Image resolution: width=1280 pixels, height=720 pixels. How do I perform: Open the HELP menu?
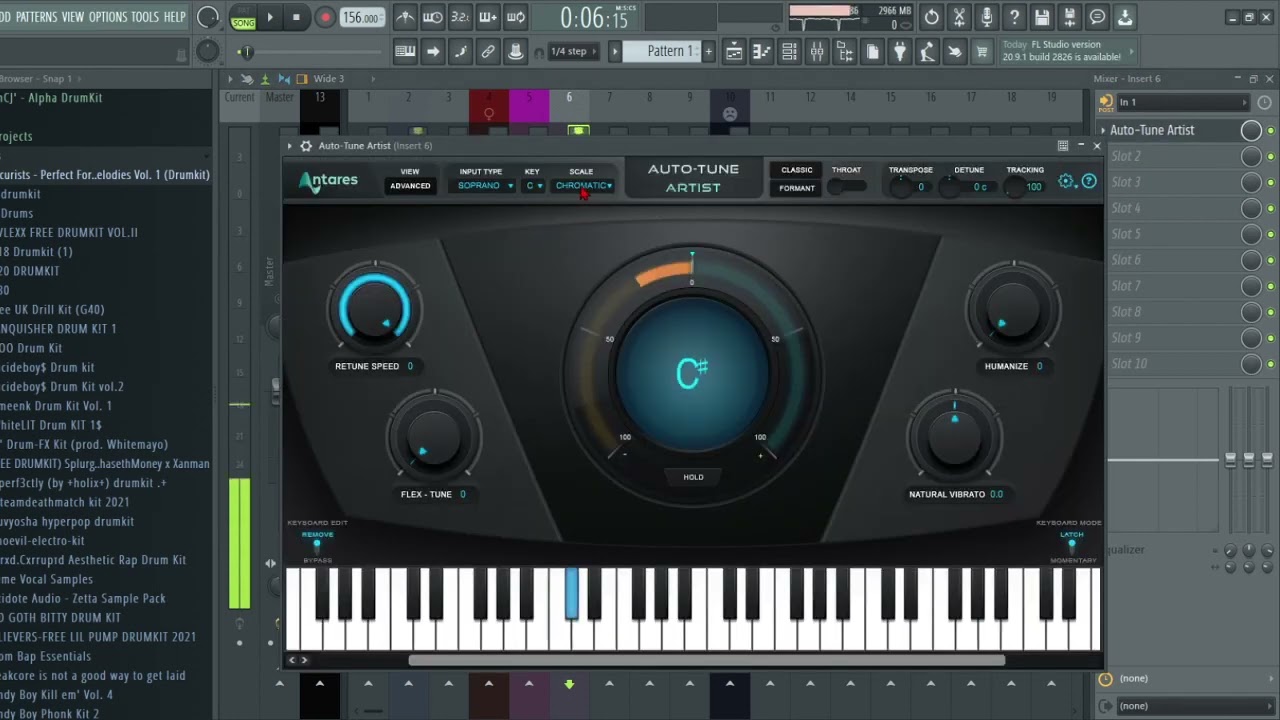tap(175, 17)
